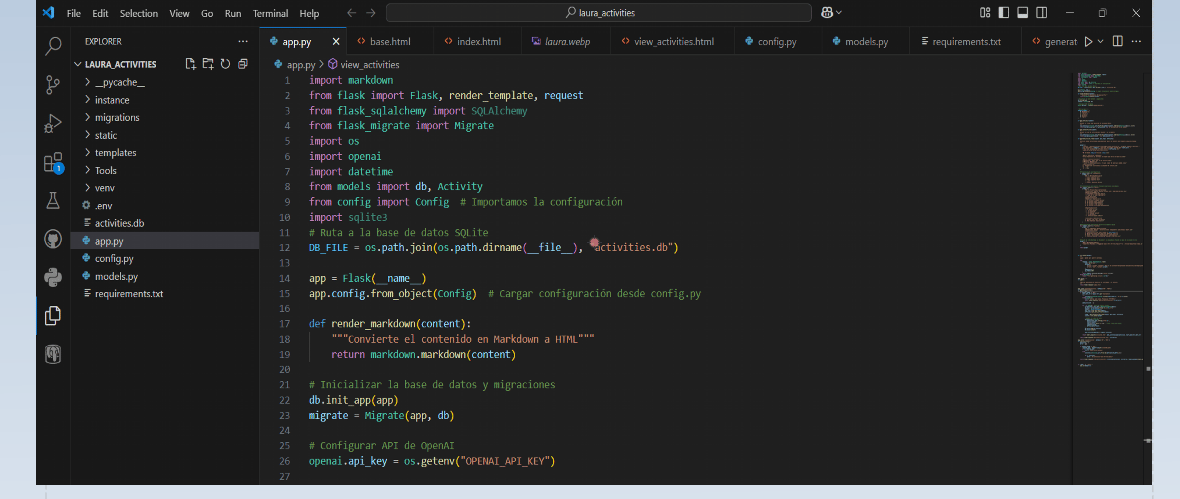Screen dimensions: 1180x499
Task: Open the Extensions view with badge
Action: 53,162
